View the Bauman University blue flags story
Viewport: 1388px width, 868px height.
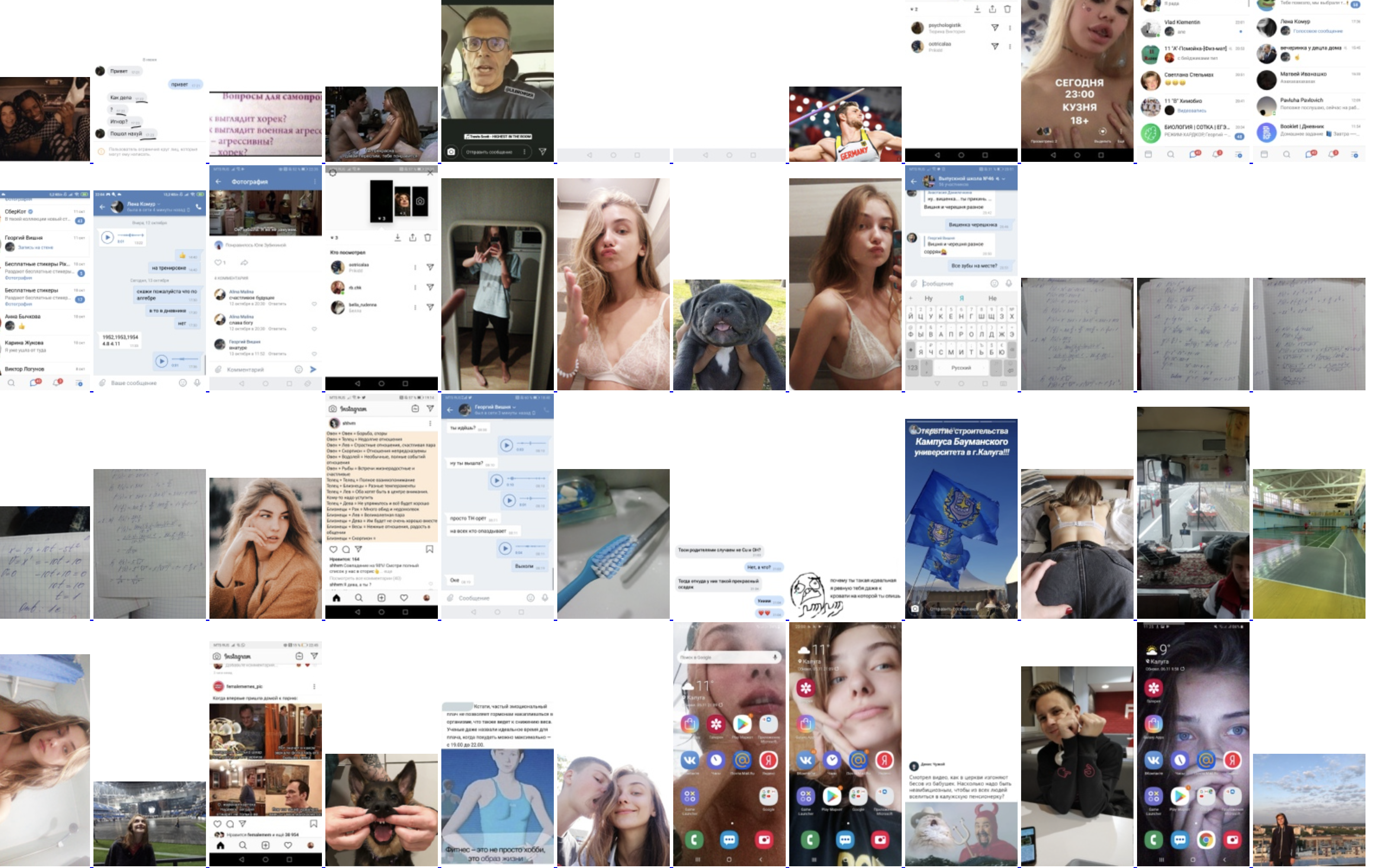click(x=961, y=518)
